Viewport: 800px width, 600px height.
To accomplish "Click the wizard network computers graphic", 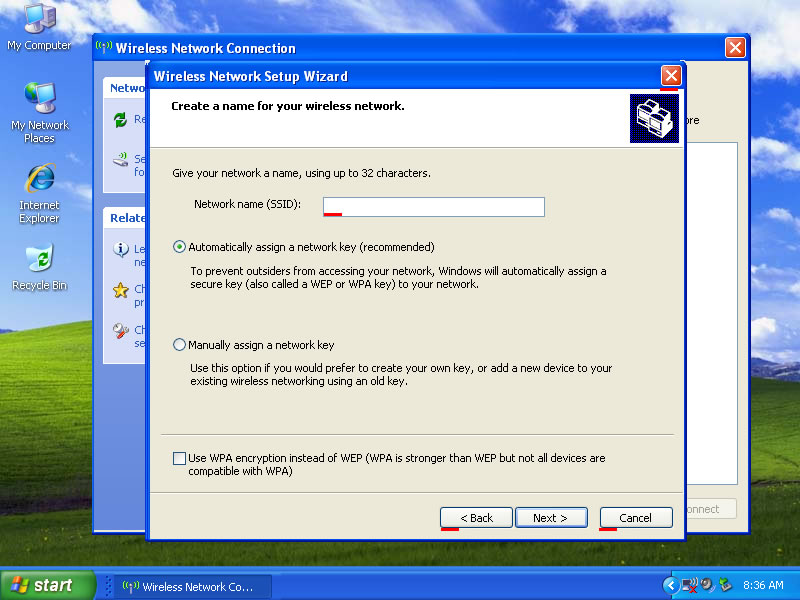I will coord(654,118).
